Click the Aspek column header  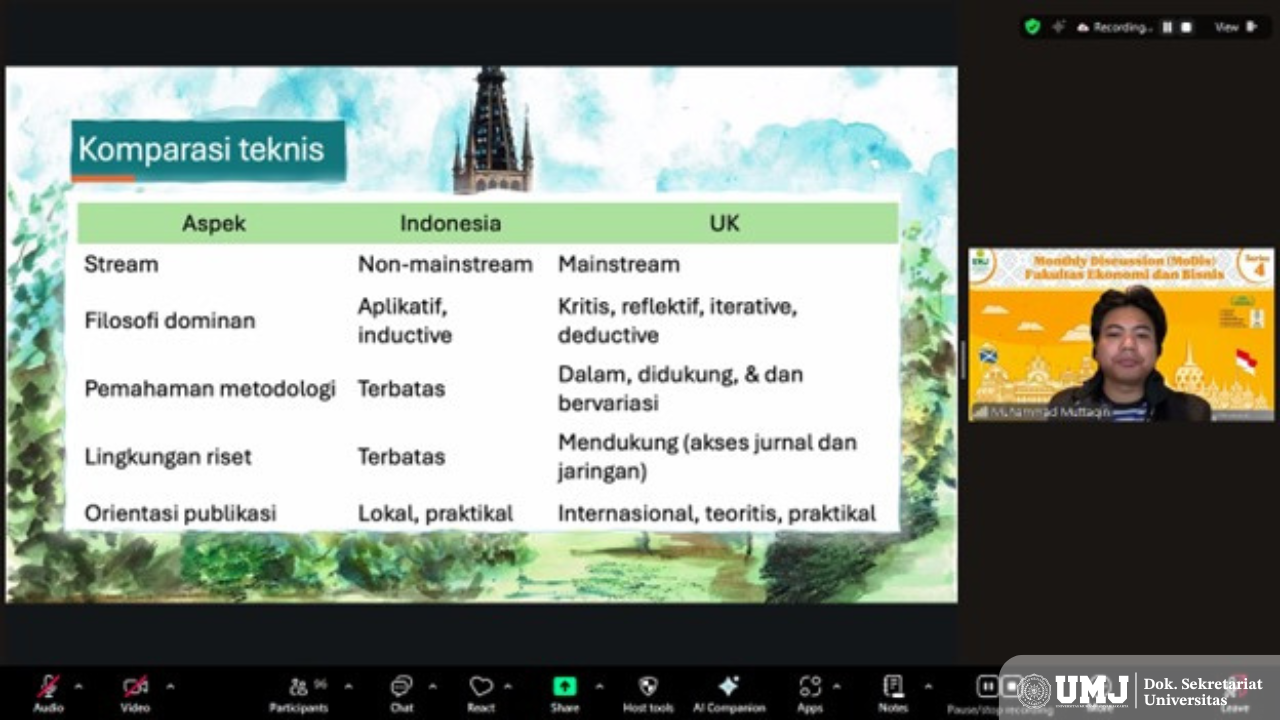[x=214, y=223]
